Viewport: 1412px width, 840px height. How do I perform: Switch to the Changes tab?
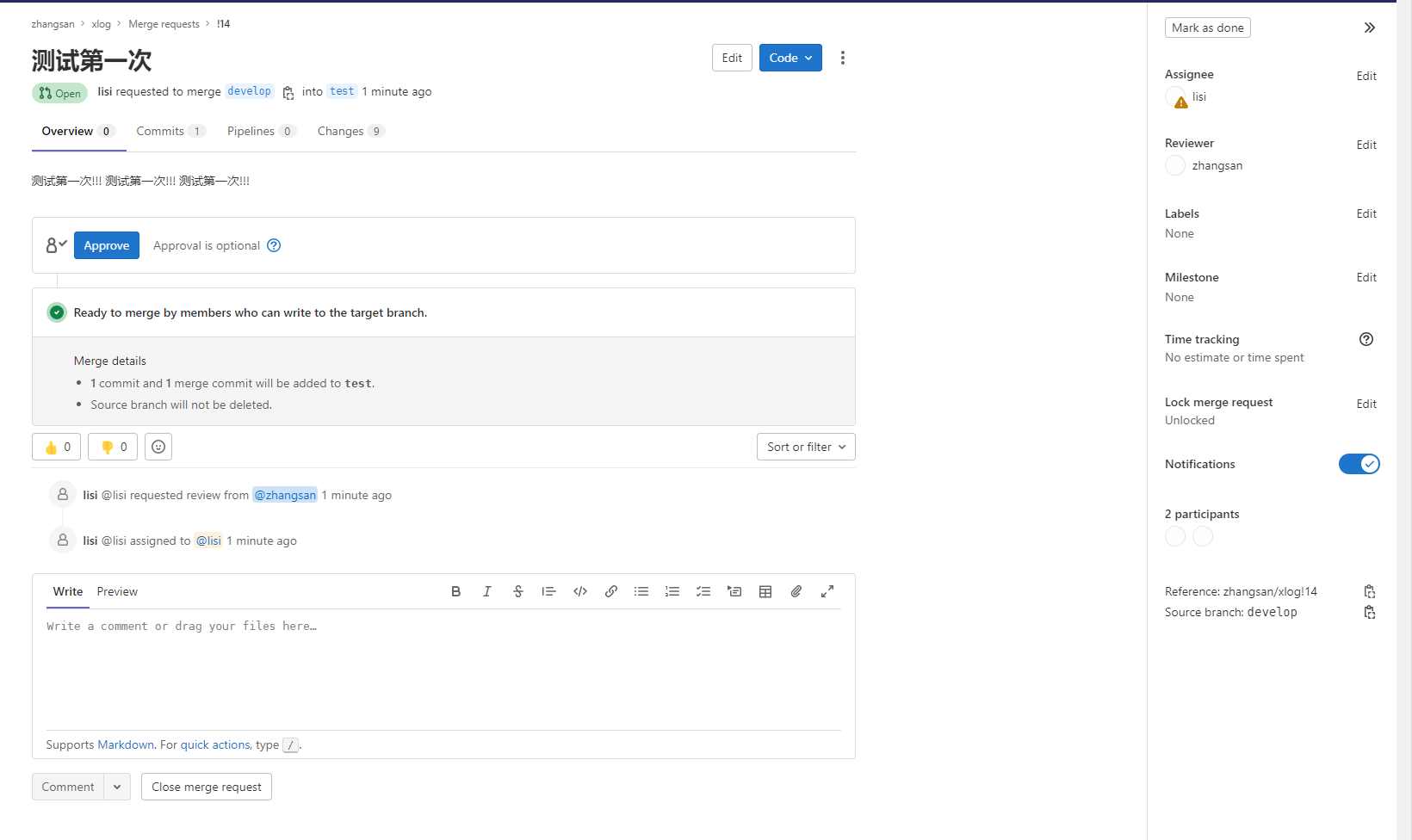[340, 131]
